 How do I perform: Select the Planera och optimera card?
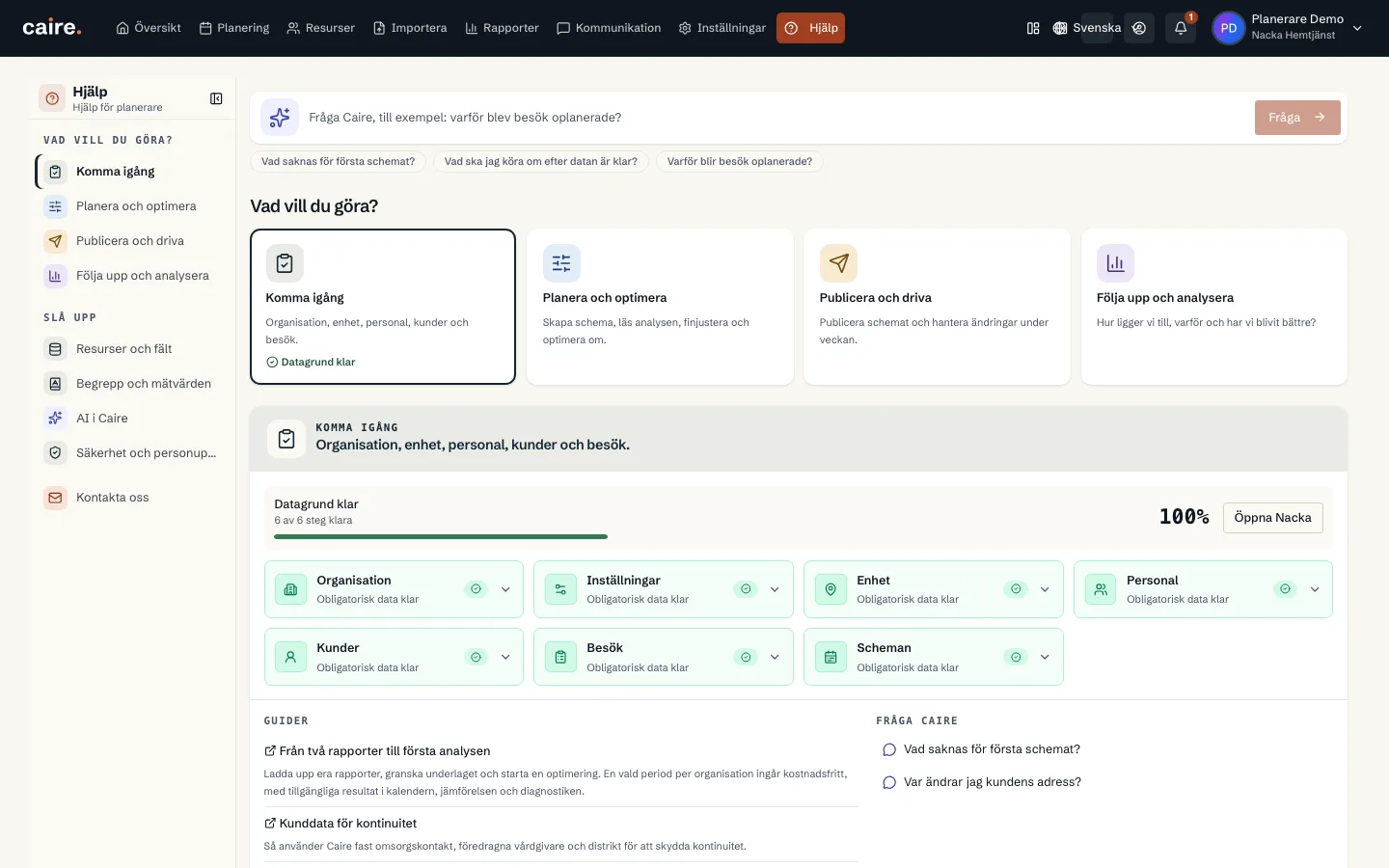660,307
